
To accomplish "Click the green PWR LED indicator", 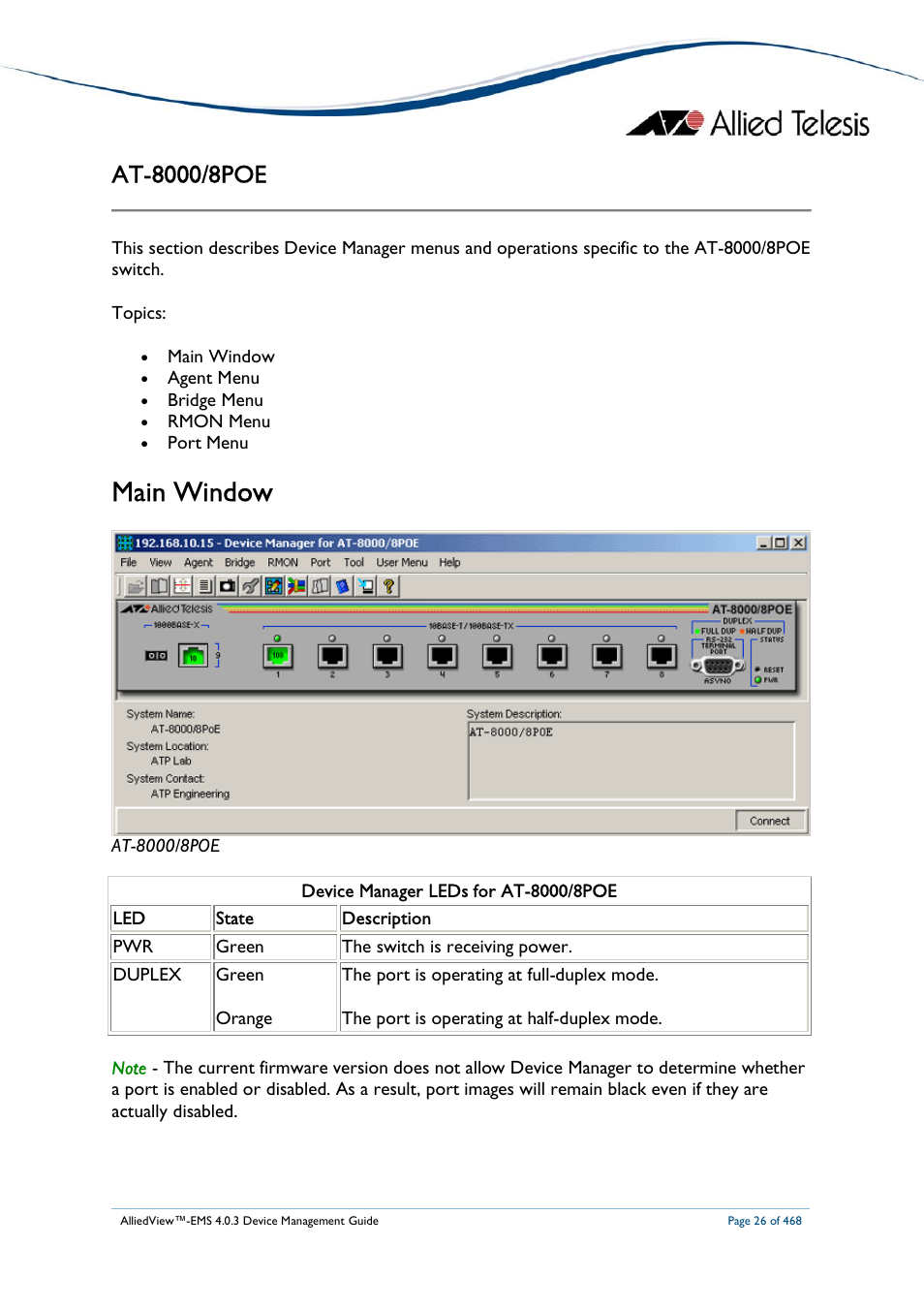I will (x=758, y=680).
